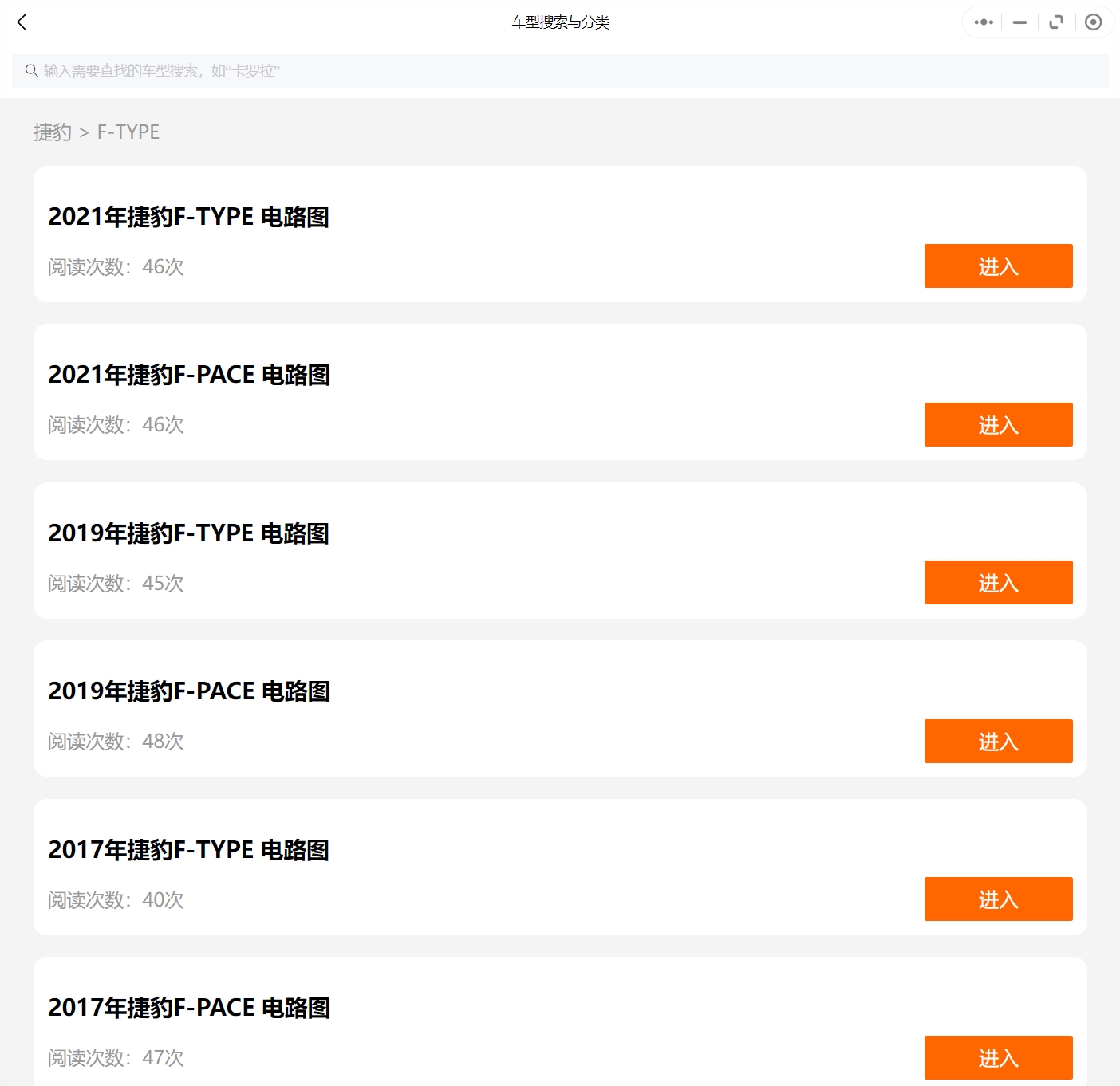
Task: Enter 2017年捷豹F-TYPE 电路图
Action: pos(998,899)
